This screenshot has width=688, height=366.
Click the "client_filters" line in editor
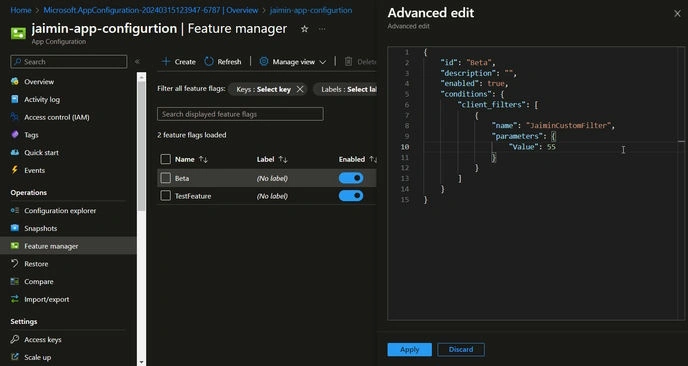(498, 104)
